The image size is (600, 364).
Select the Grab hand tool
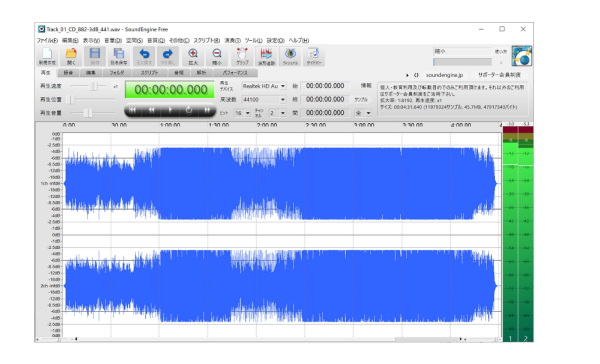242,56
